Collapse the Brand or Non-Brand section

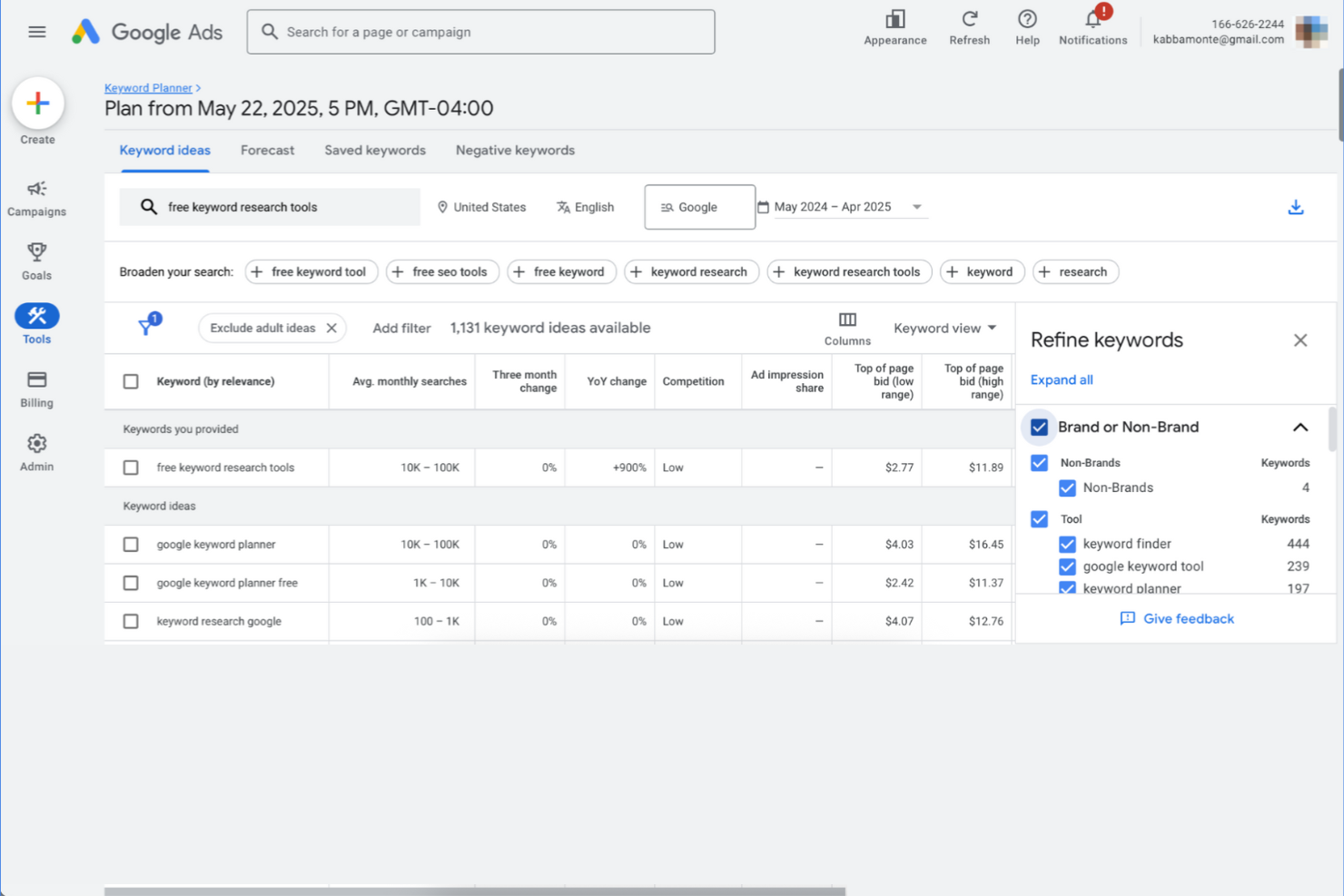coord(1300,427)
